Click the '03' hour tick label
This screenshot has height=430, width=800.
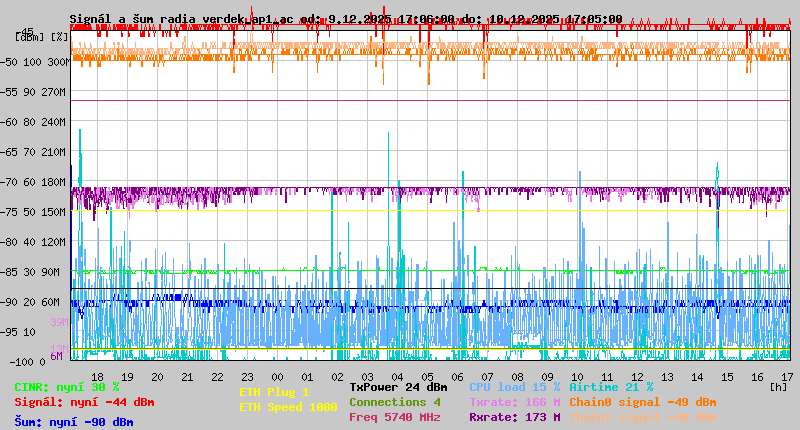(x=367, y=377)
